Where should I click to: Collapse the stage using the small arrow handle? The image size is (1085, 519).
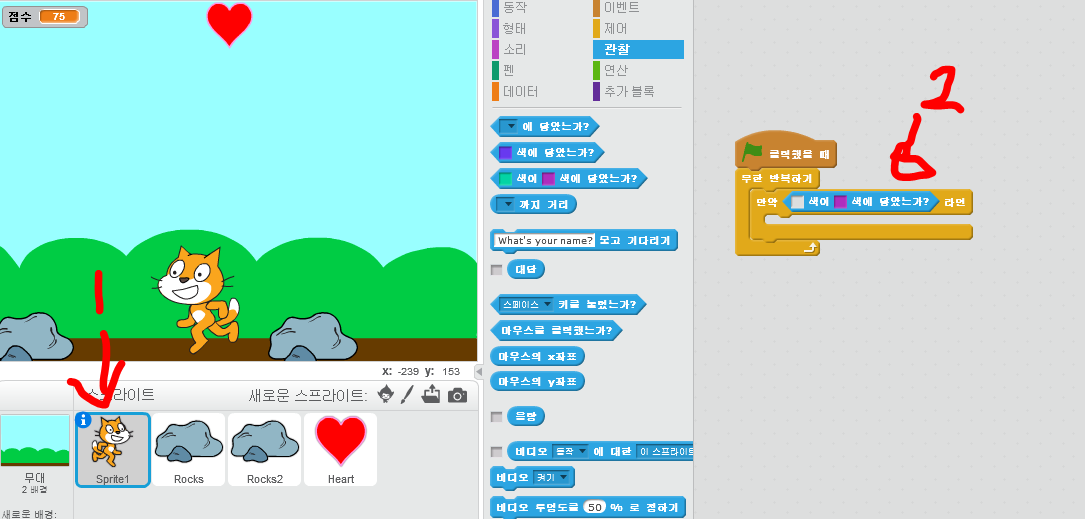click(478, 372)
